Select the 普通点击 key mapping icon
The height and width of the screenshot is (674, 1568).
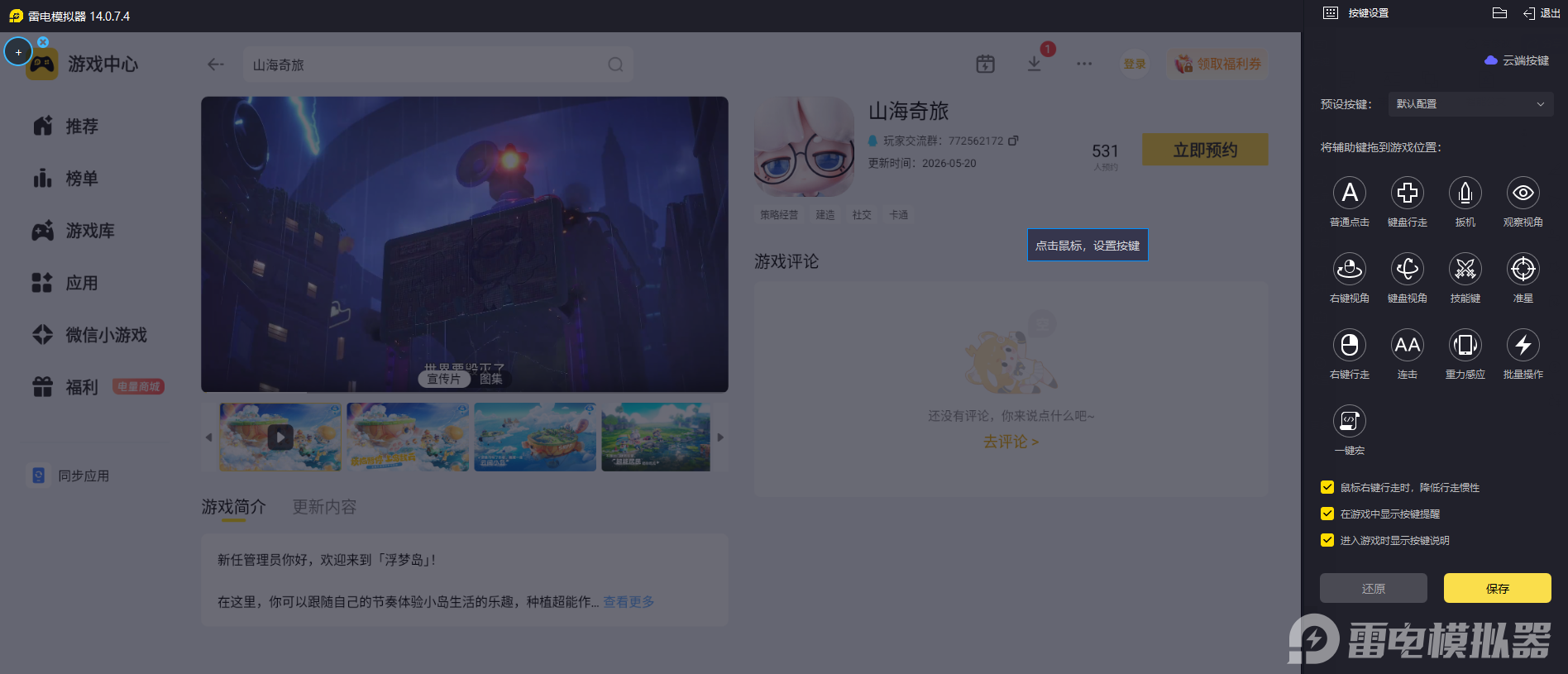(1350, 193)
